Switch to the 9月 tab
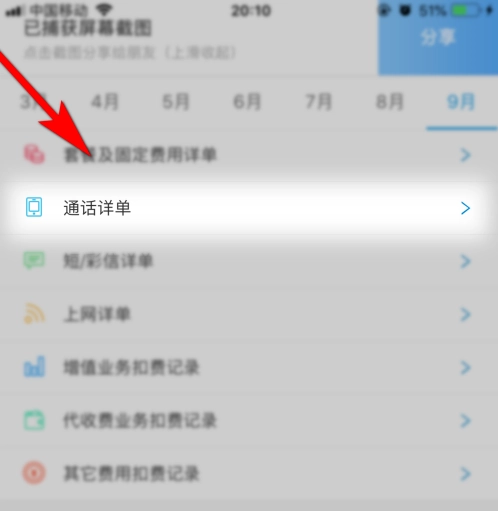This screenshot has width=498, height=511. point(461,102)
